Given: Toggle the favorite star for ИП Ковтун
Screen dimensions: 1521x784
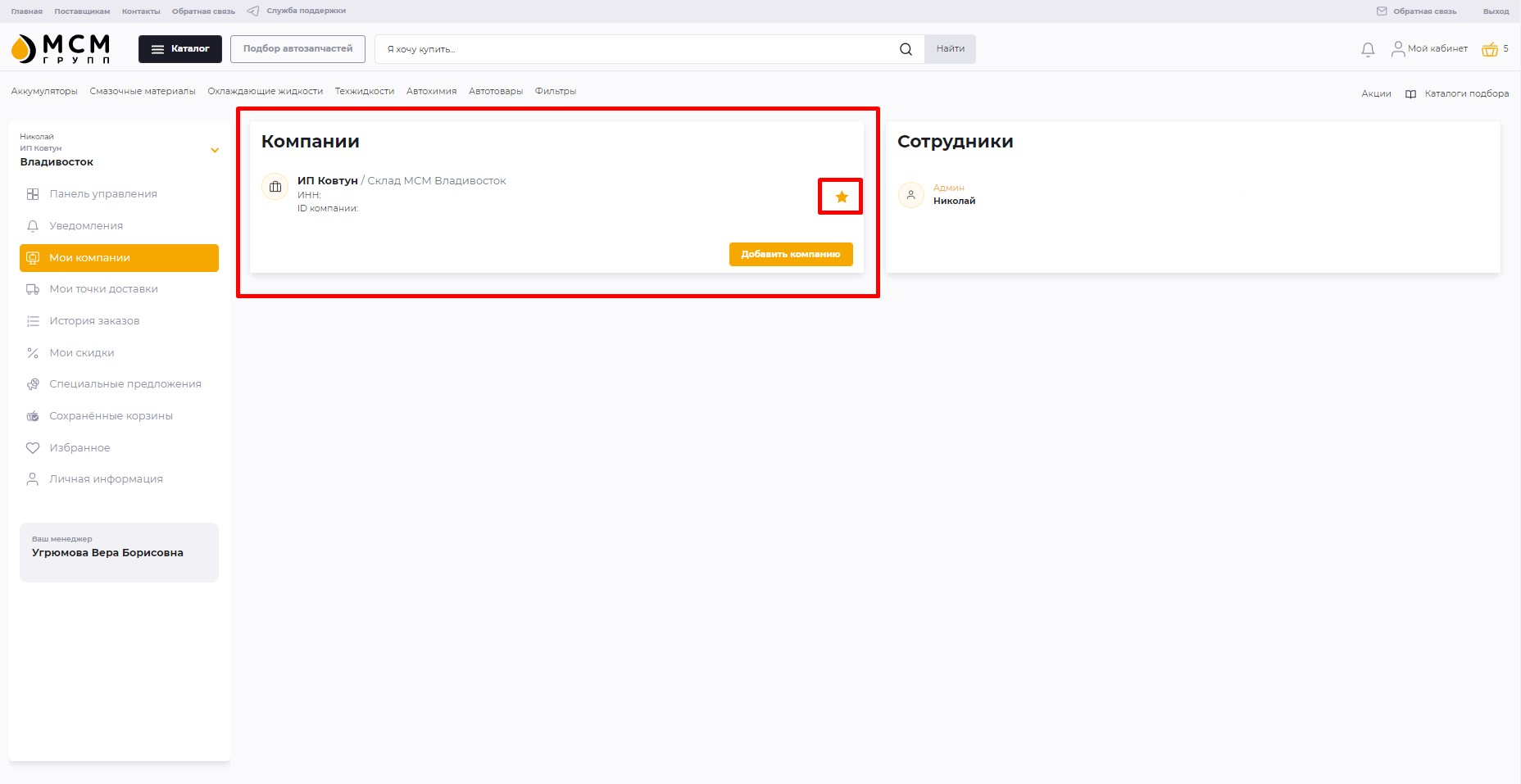Looking at the screenshot, I should pos(842,197).
